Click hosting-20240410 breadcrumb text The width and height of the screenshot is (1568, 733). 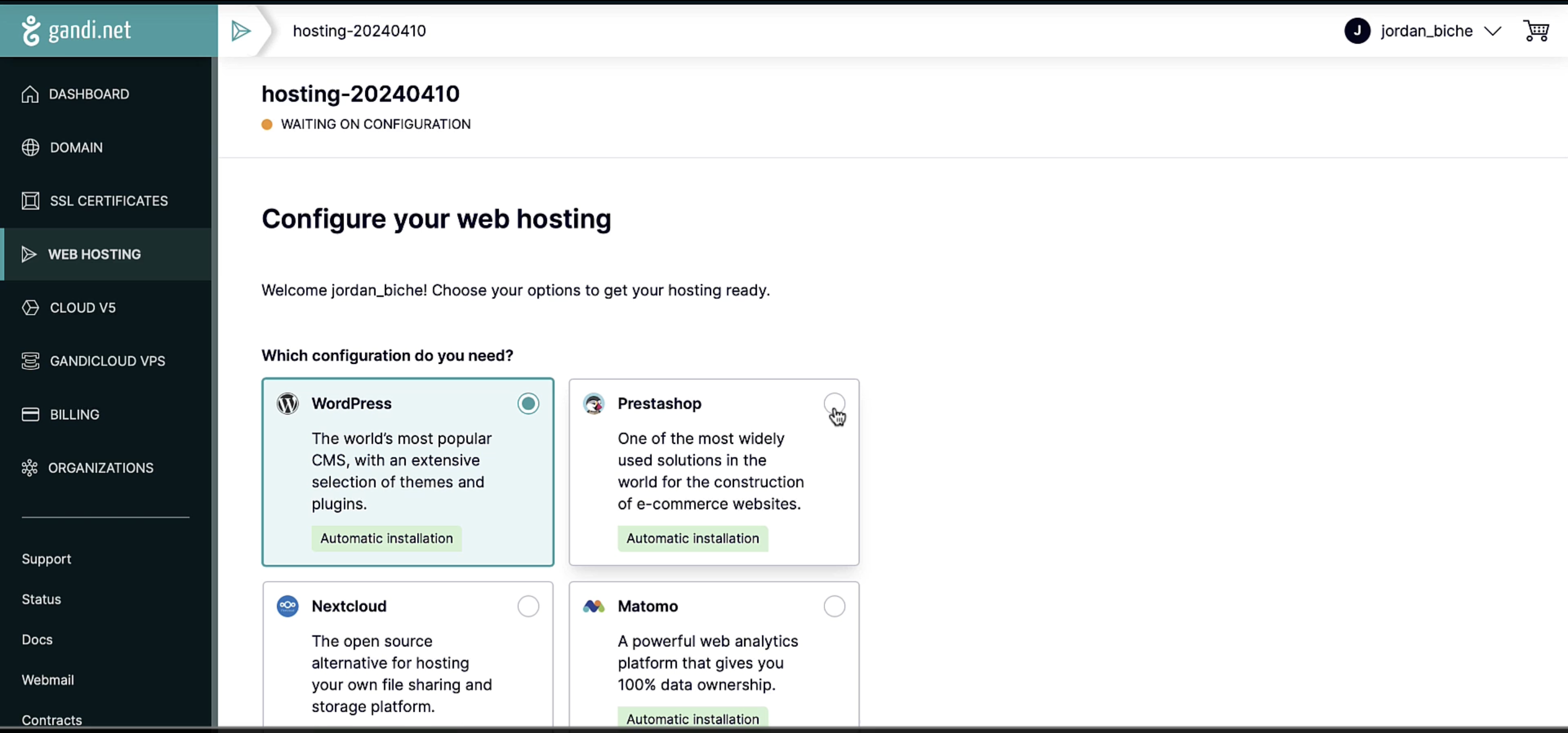pyautogui.click(x=359, y=31)
